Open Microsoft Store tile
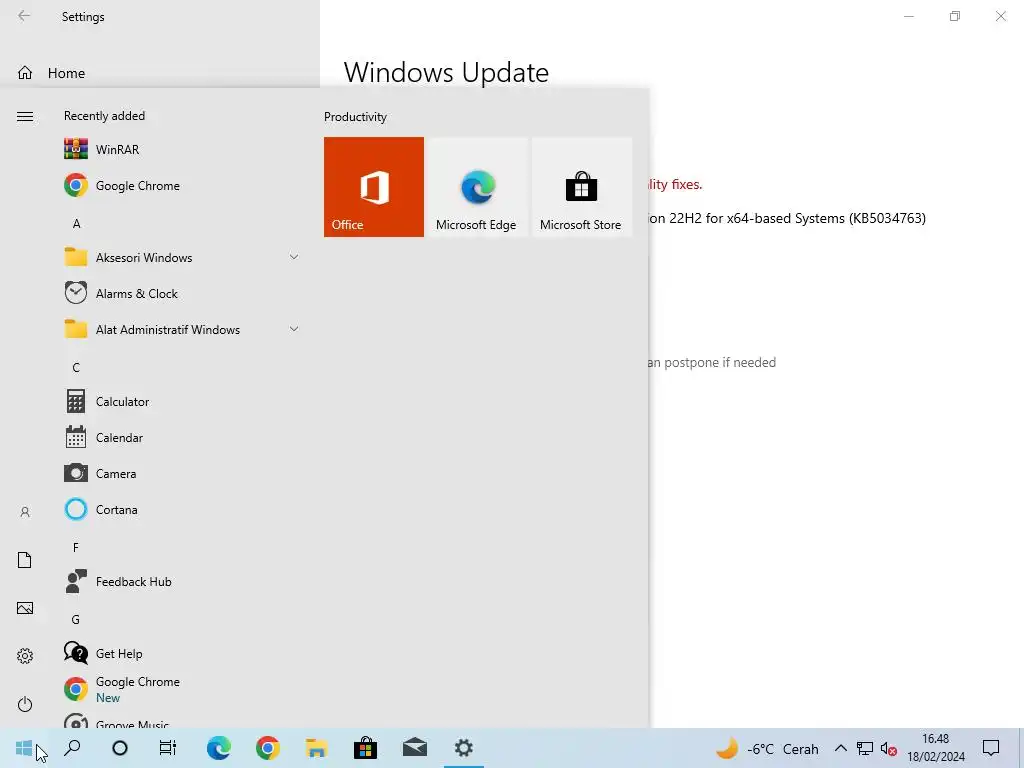This screenshot has width=1024, height=768. [581, 187]
